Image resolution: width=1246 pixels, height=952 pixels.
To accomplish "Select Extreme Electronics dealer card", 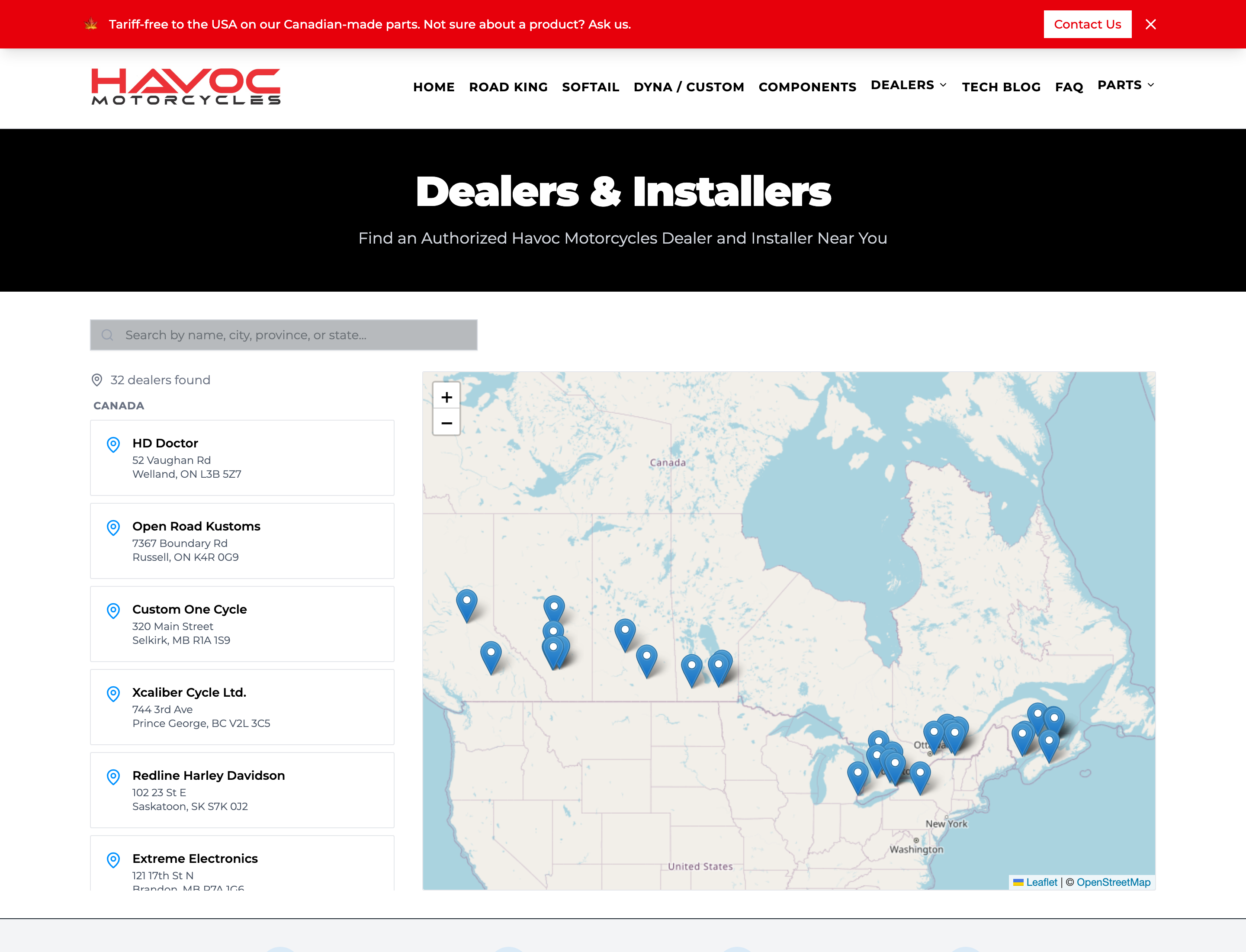I will [242, 863].
